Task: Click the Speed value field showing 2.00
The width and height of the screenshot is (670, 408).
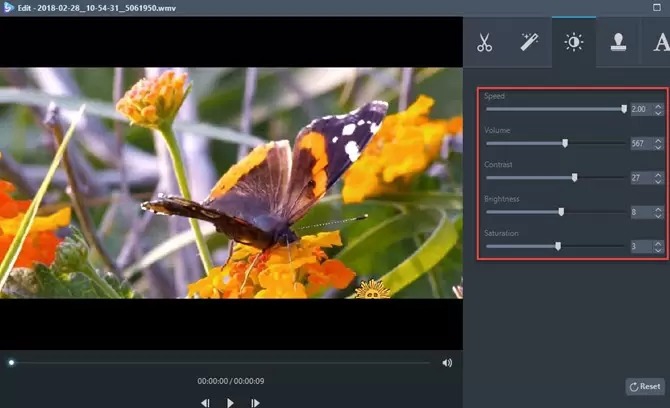Action: coord(641,109)
